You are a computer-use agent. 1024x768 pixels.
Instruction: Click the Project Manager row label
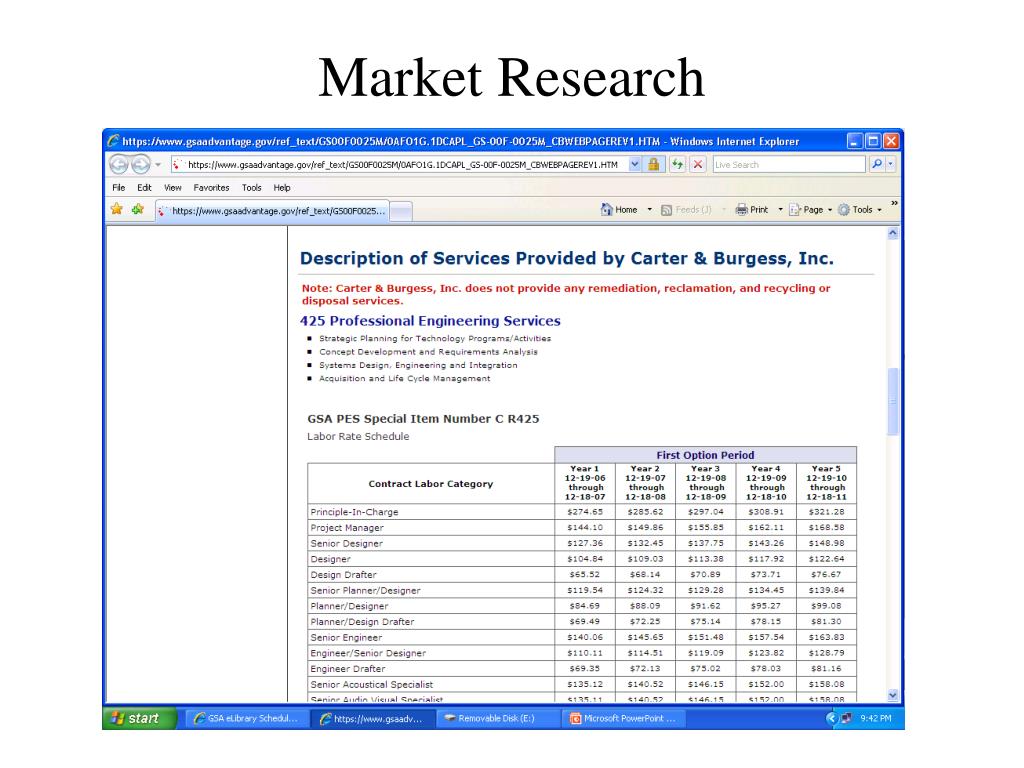(347, 528)
